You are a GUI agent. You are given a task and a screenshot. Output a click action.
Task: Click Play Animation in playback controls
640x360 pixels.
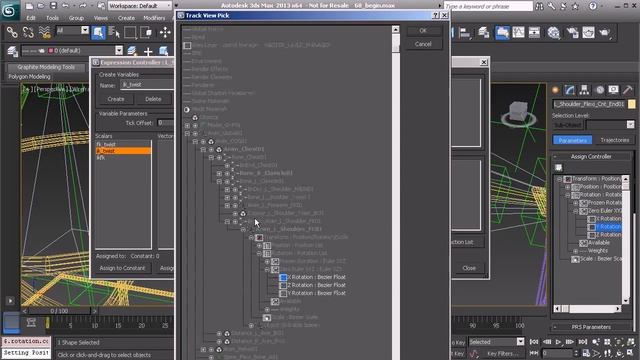coord(558,342)
